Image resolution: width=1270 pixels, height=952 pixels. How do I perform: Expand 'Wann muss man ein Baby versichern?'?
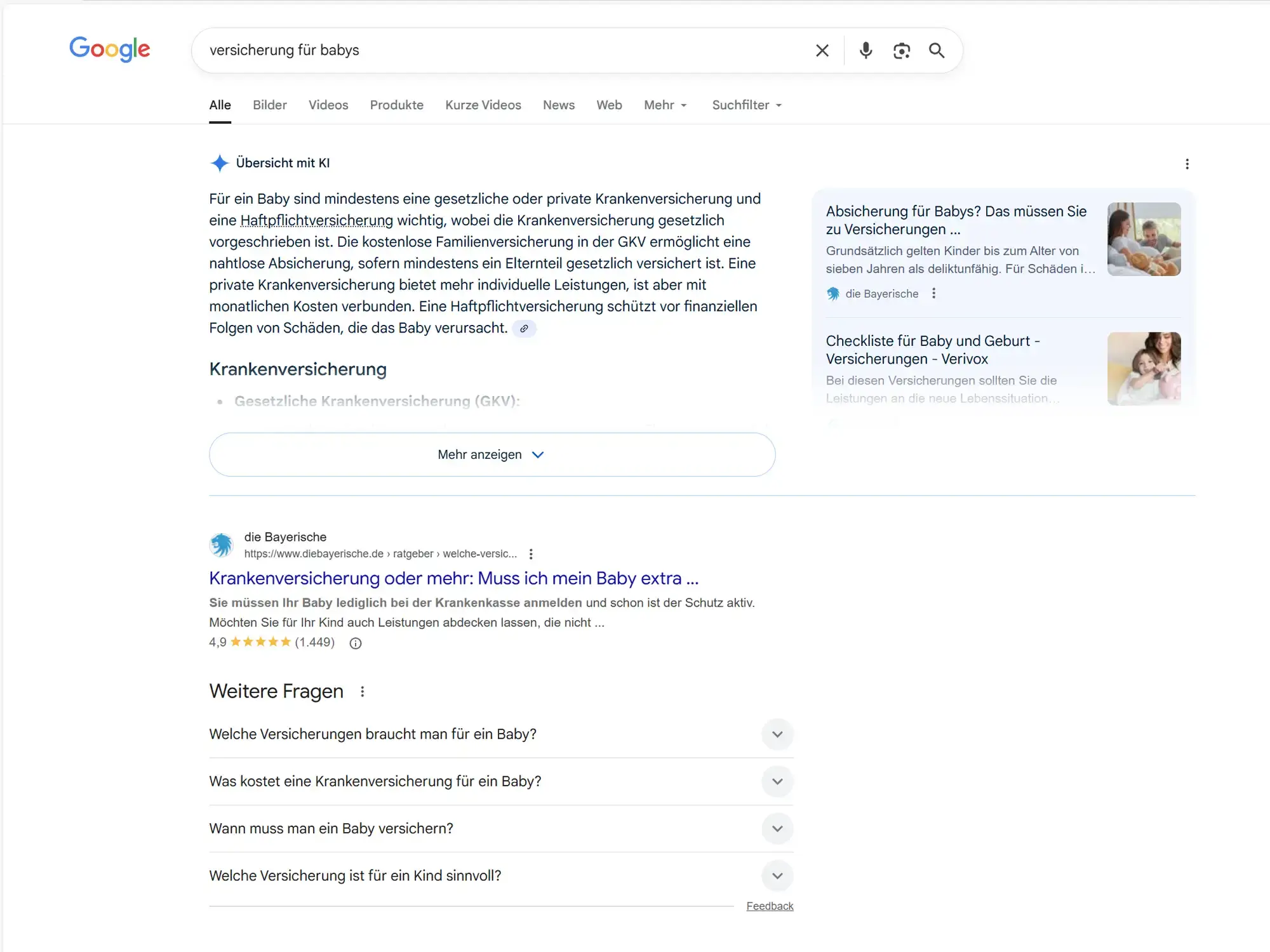(x=777, y=829)
